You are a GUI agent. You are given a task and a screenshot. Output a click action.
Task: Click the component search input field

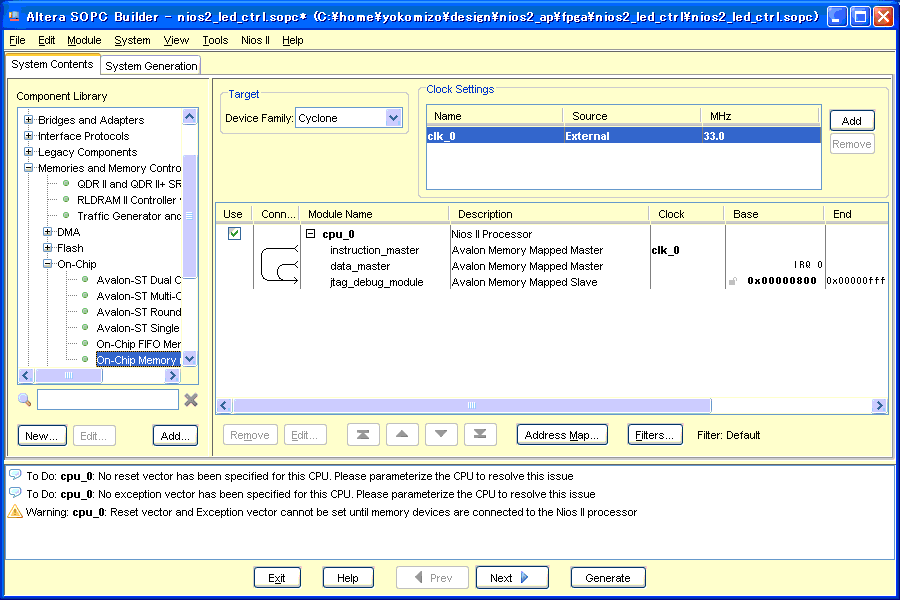pyautogui.click(x=108, y=400)
